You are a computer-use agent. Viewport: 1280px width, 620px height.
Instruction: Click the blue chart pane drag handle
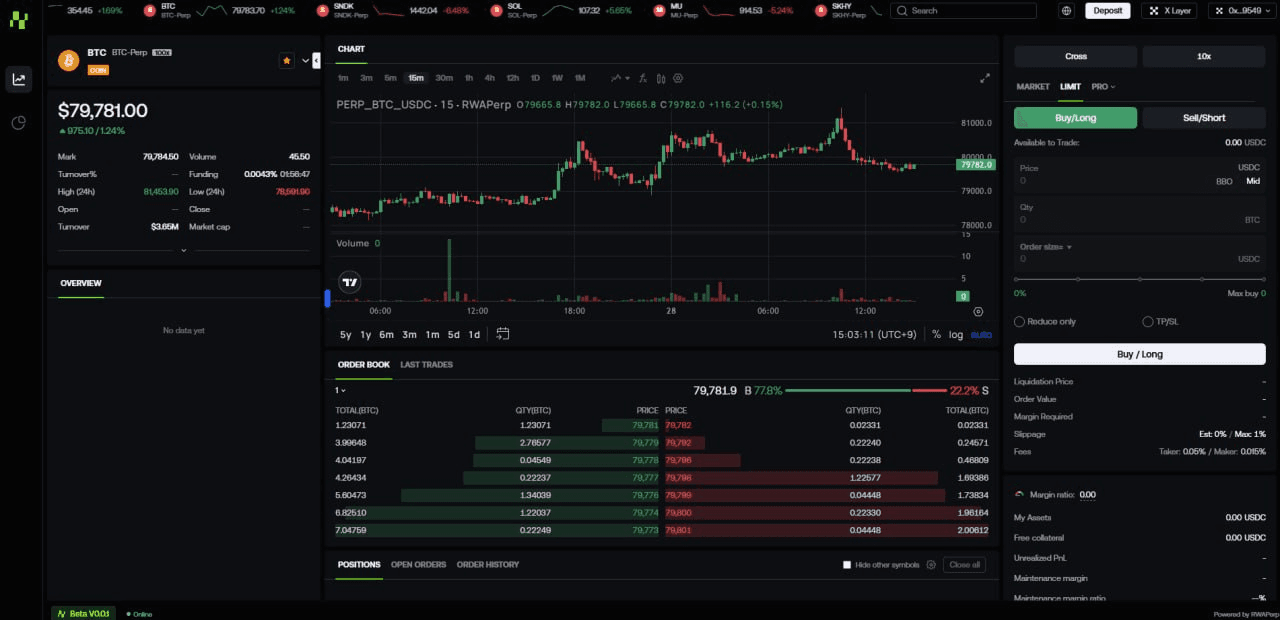tap(327, 298)
